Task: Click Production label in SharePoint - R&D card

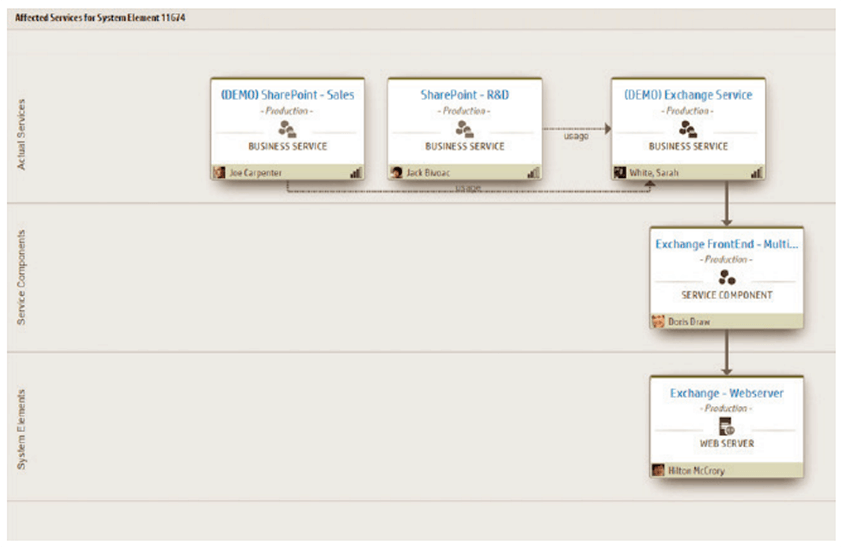Action: coord(464,111)
